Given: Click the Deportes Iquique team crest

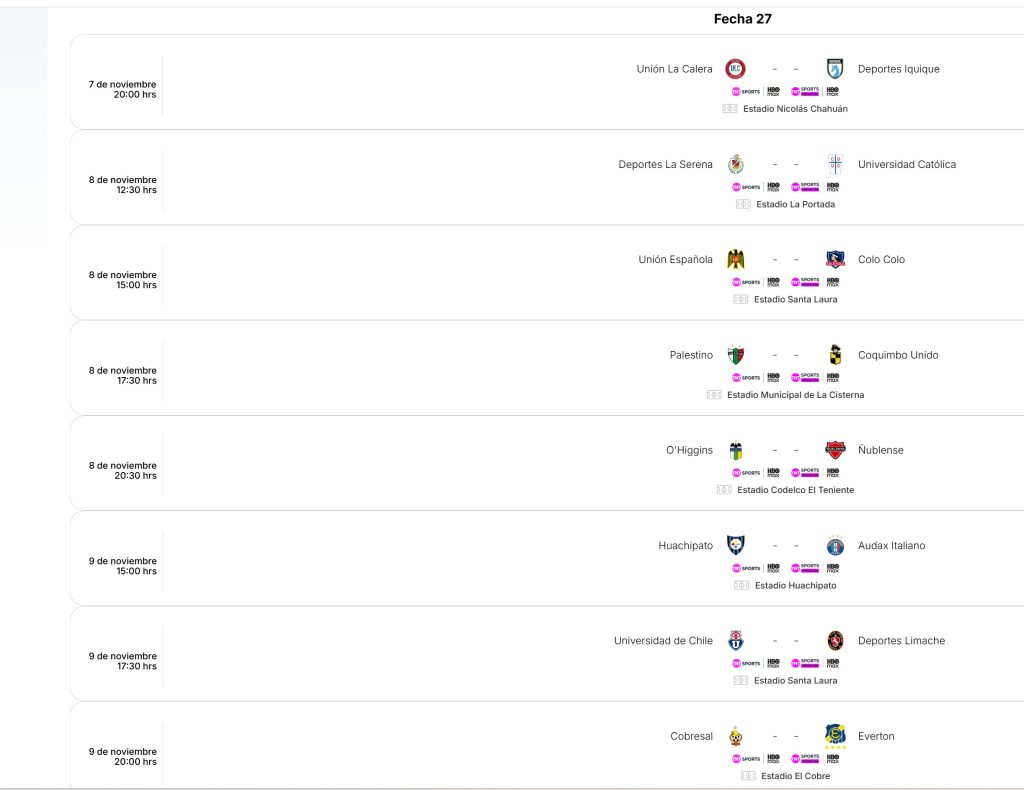Looking at the screenshot, I should [835, 69].
